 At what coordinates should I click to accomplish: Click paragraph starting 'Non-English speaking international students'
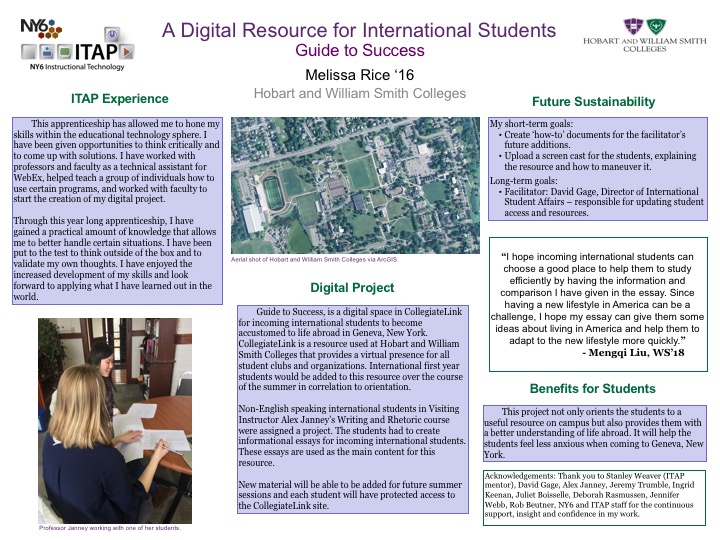[352, 435]
